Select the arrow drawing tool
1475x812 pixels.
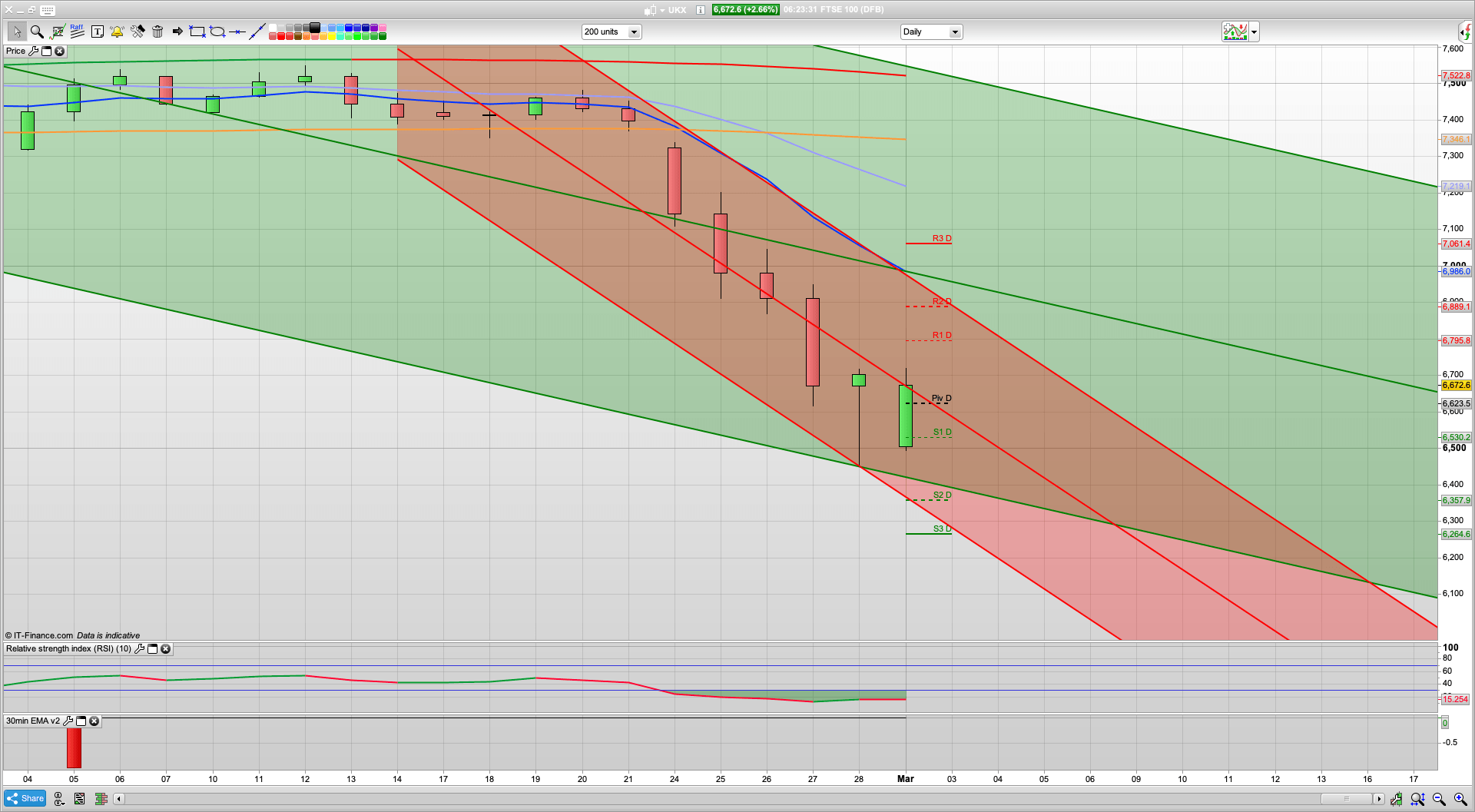tap(177, 31)
